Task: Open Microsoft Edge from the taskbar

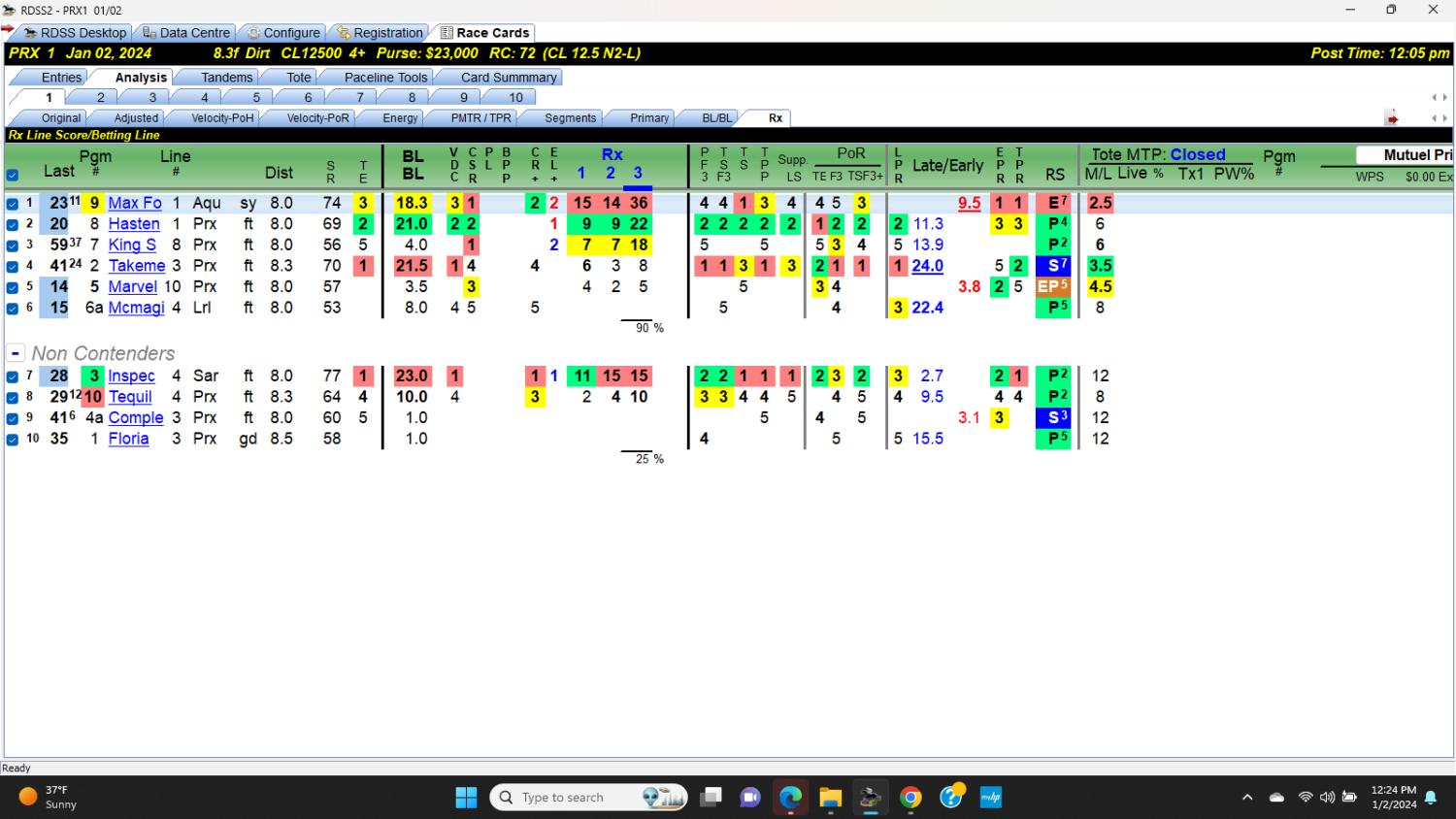Action: pos(790,798)
